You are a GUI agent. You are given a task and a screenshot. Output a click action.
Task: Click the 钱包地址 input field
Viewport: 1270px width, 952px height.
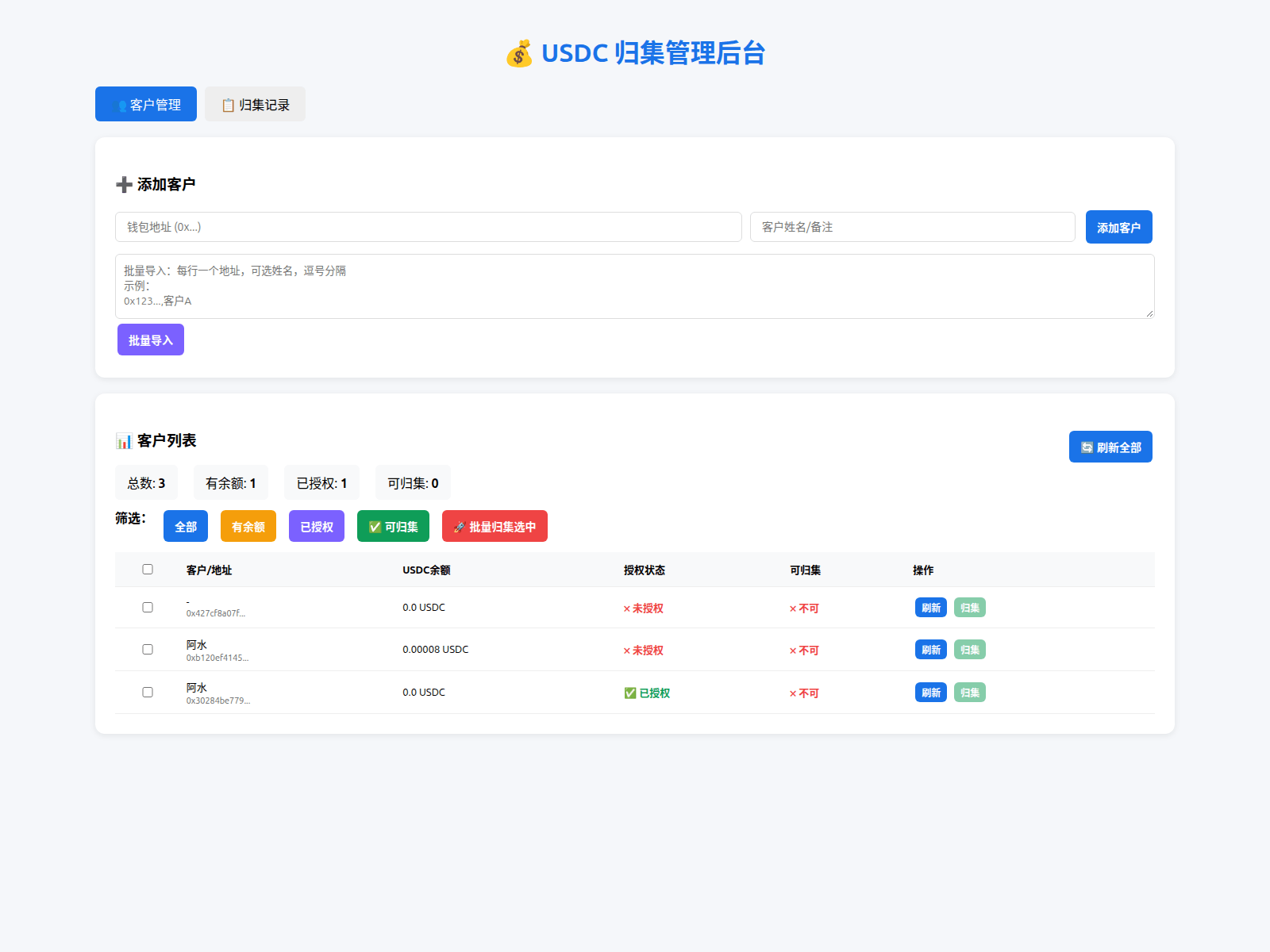(x=429, y=227)
